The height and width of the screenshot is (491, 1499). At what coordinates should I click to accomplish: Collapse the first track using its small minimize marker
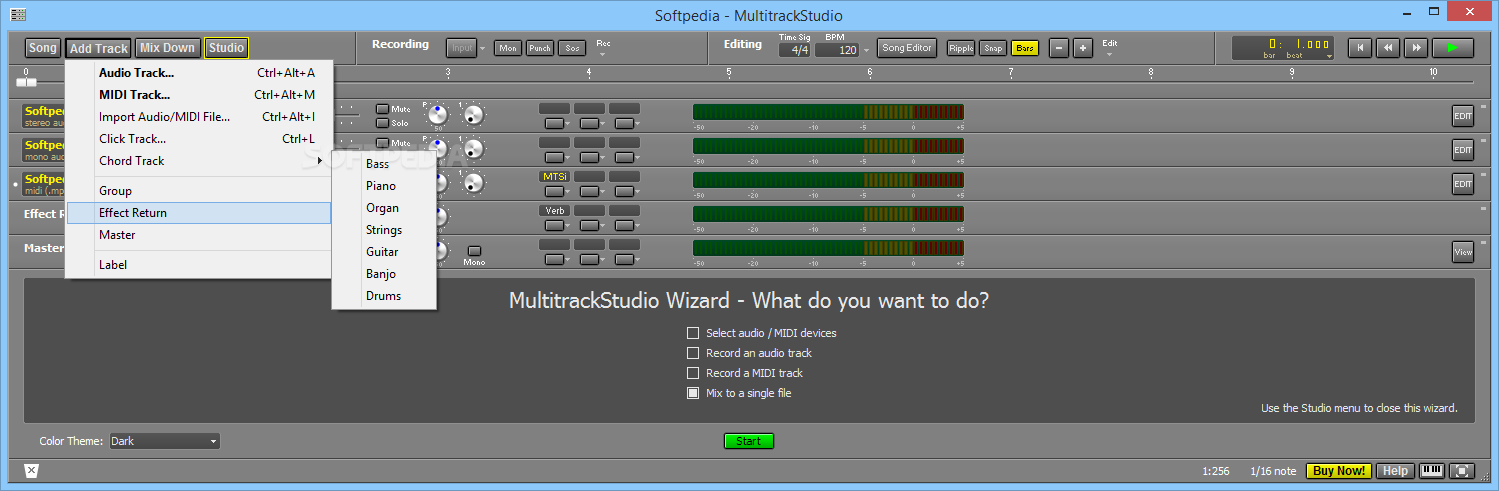pyautogui.click(x=1483, y=105)
